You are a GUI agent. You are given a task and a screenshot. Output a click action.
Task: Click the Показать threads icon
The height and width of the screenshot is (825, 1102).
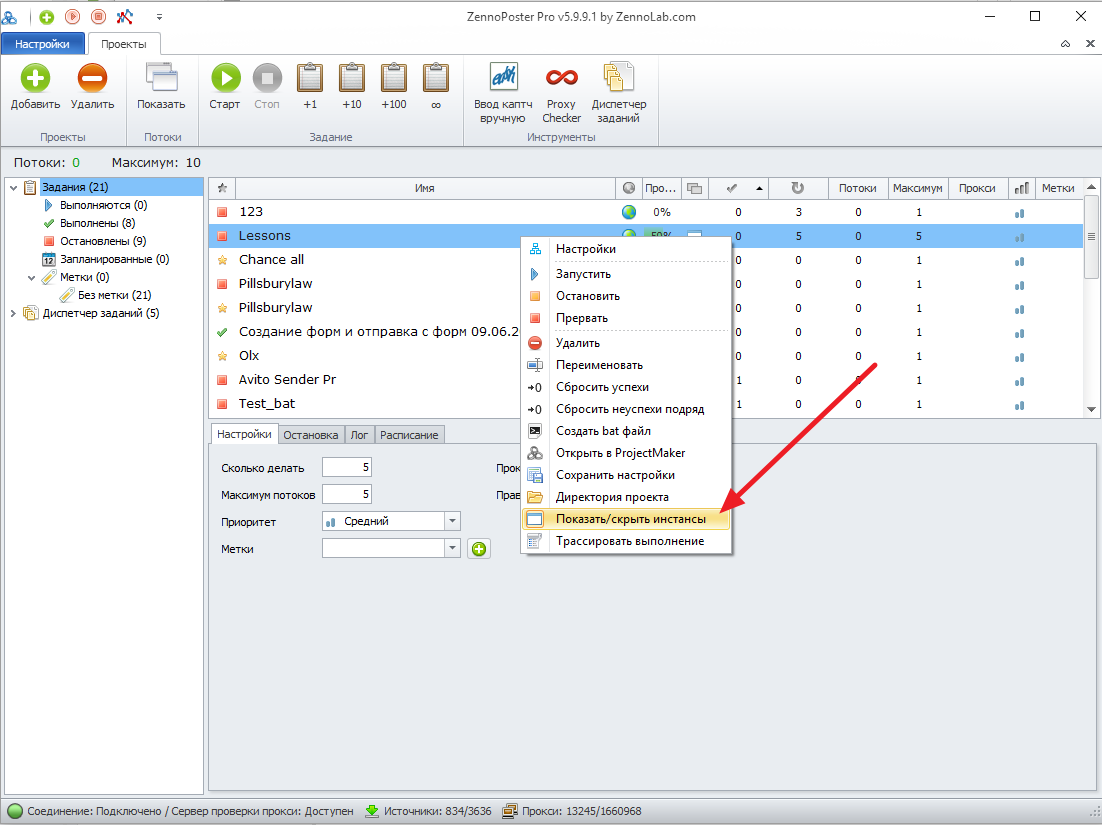[x=161, y=78]
